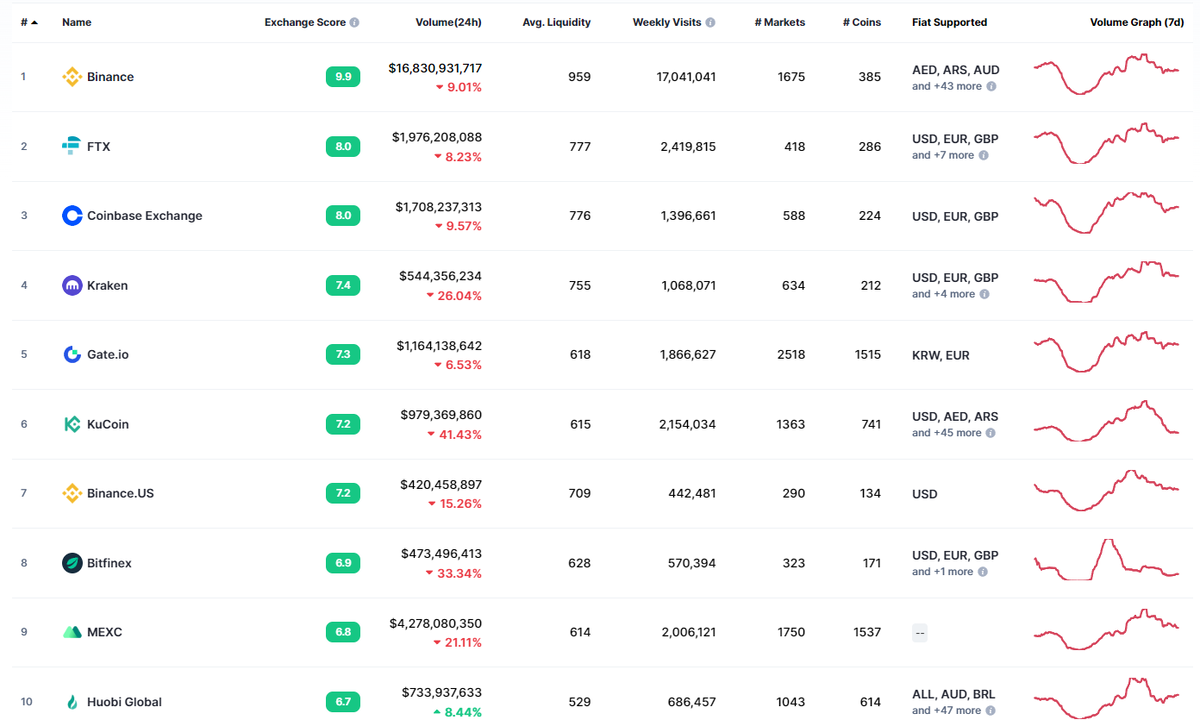1200x720 pixels.
Task: Open the Coinbase Exchange link
Action: [145, 215]
